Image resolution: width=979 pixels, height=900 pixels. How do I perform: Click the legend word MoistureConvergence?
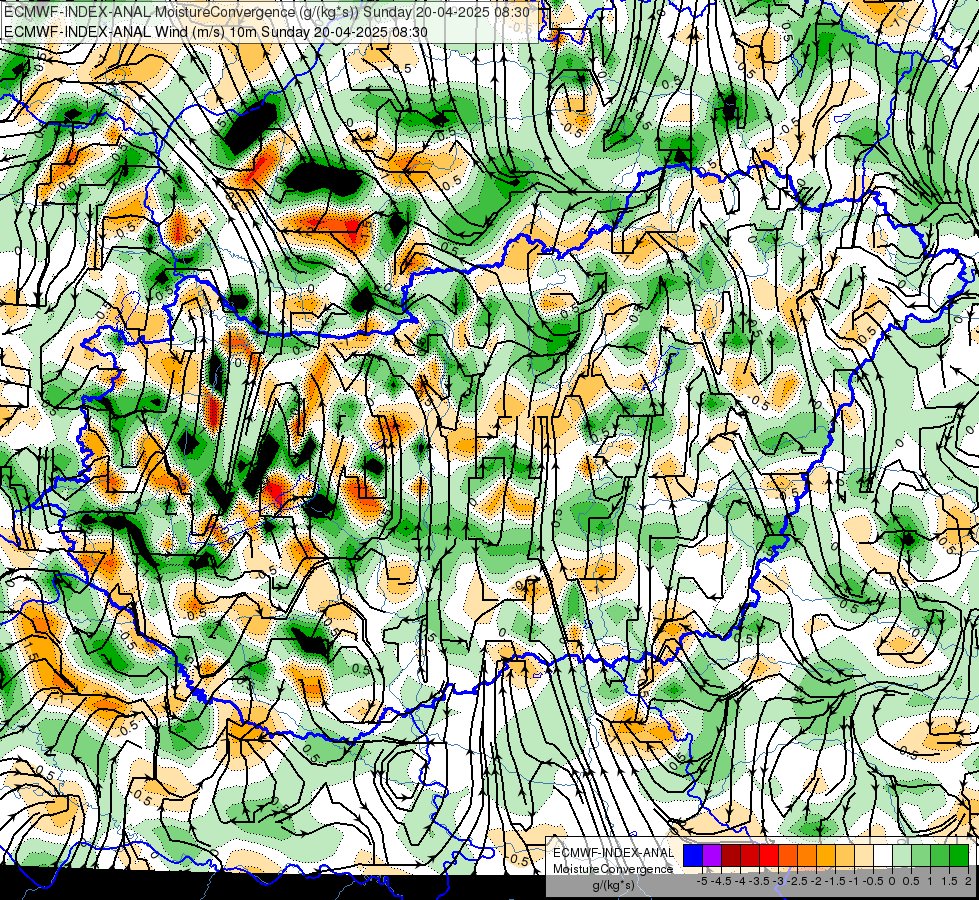[x=613, y=869]
